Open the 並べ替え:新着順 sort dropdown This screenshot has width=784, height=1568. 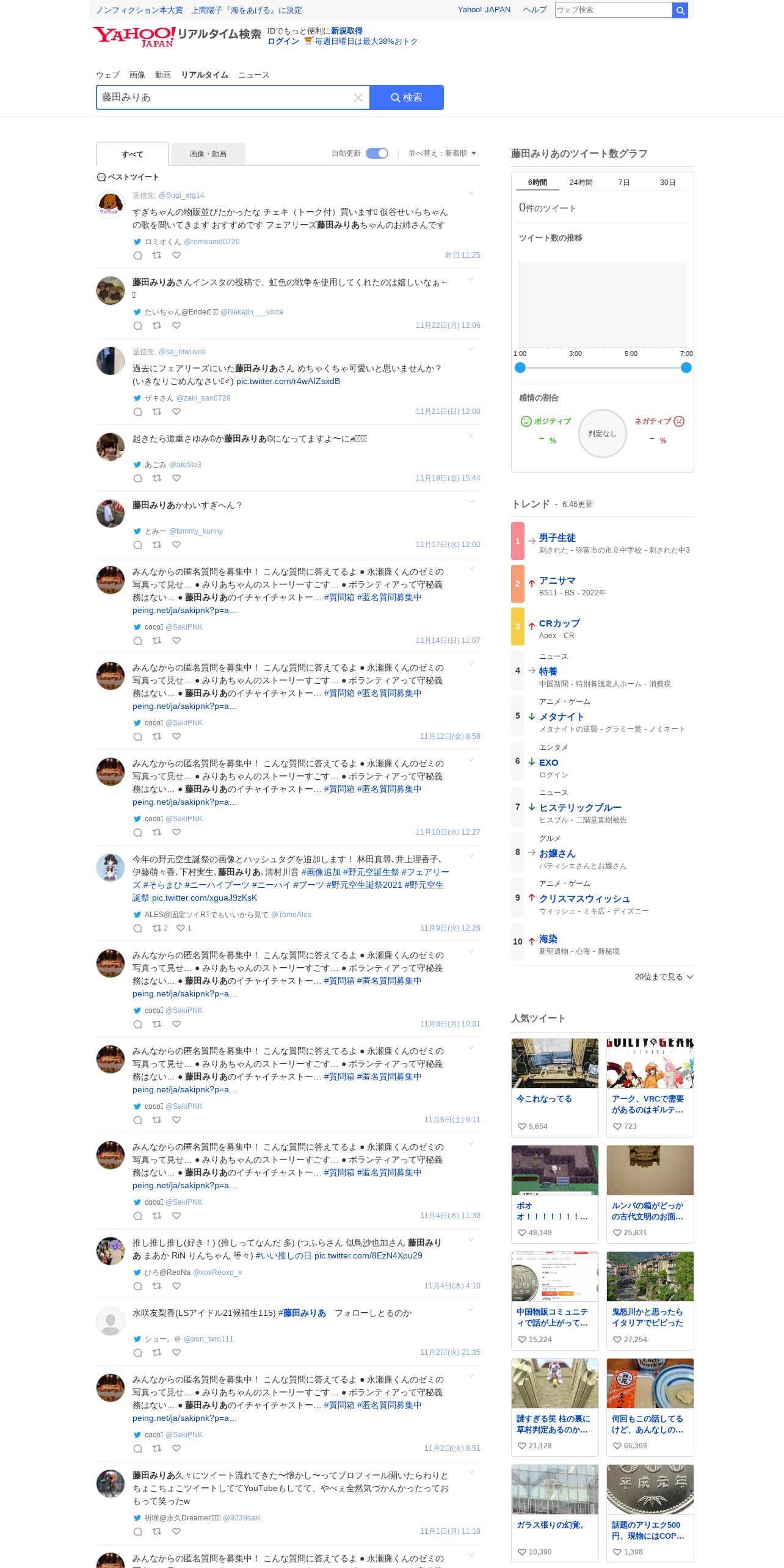point(442,153)
